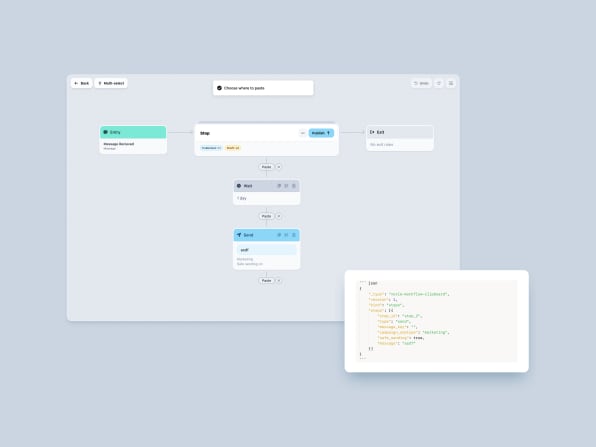Click the Wait node clock icon

point(239,186)
